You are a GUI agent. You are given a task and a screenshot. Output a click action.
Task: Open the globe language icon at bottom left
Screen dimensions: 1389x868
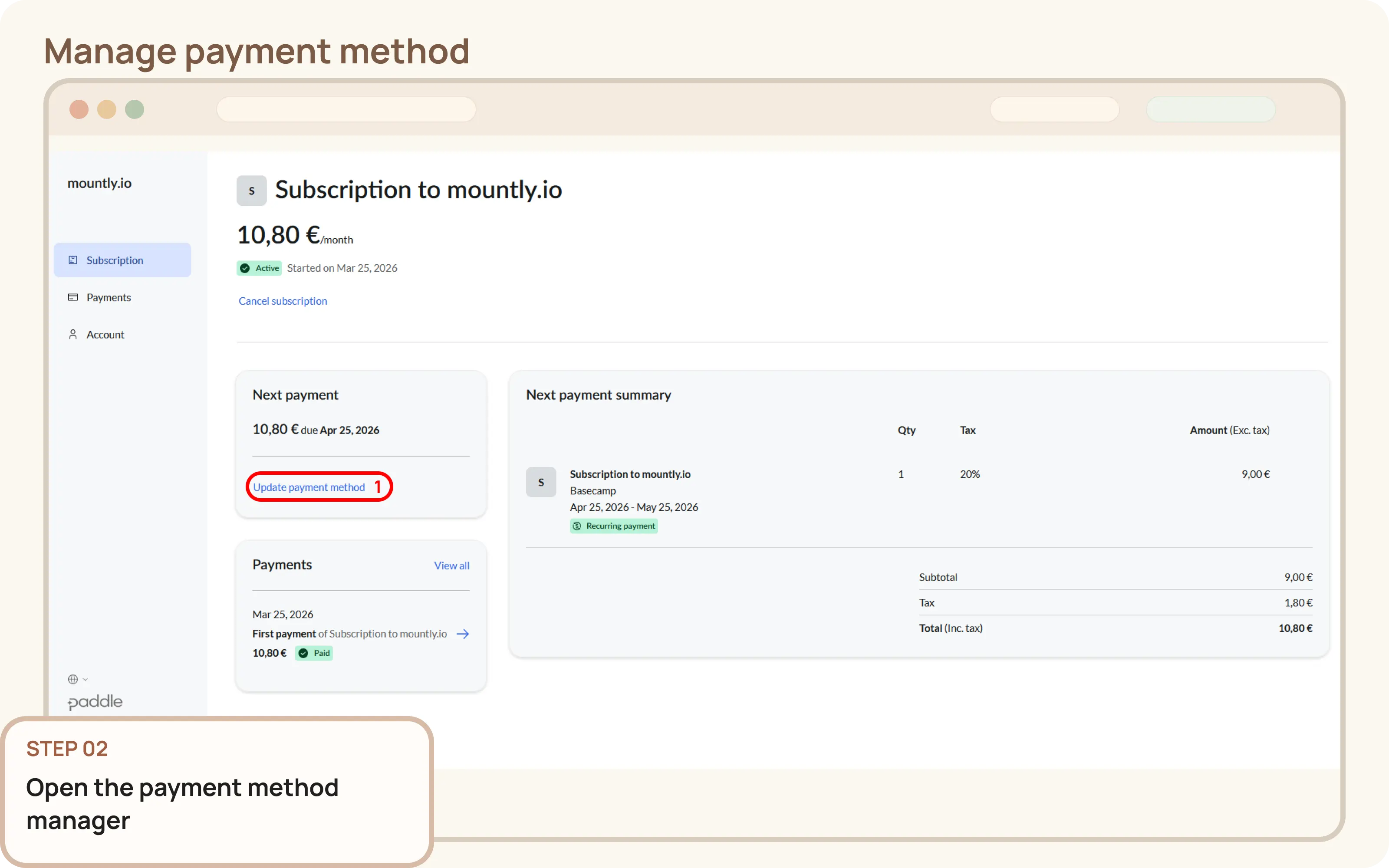pyautogui.click(x=73, y=678)
